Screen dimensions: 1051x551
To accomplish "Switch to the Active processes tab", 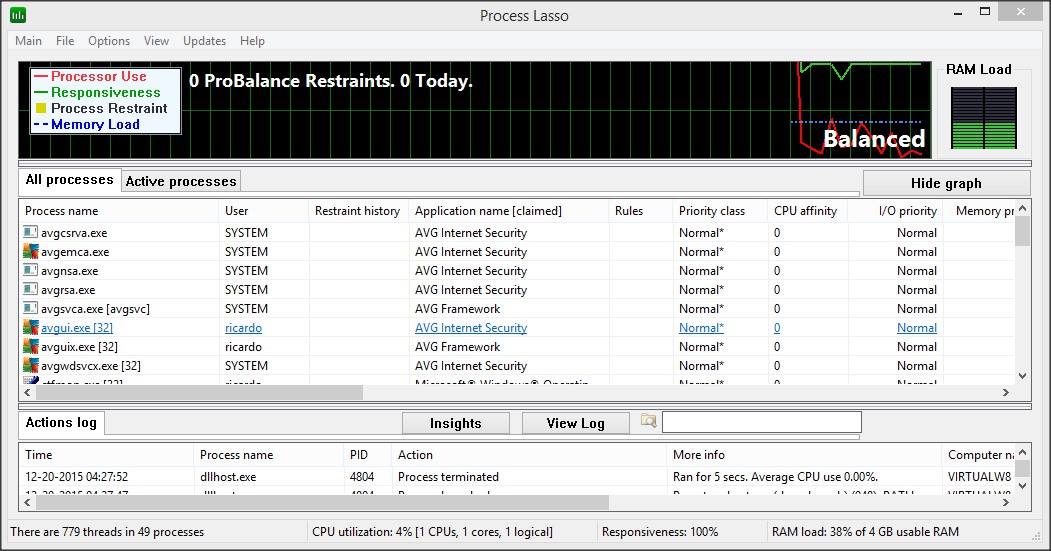I will pyautogui.click(x=181, y=181).
